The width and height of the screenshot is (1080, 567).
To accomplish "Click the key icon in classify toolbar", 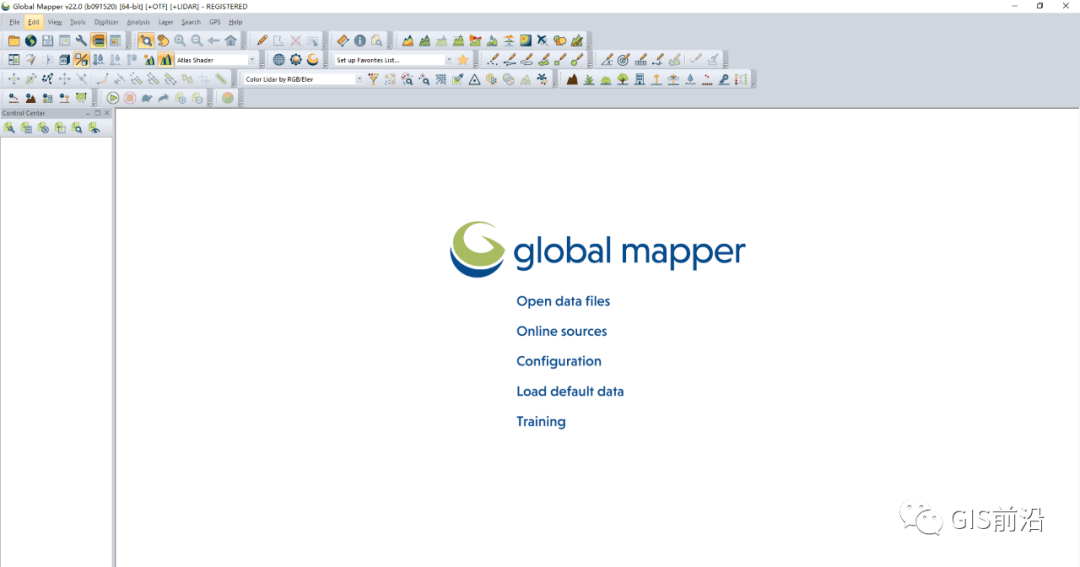I will click(724, 79).
